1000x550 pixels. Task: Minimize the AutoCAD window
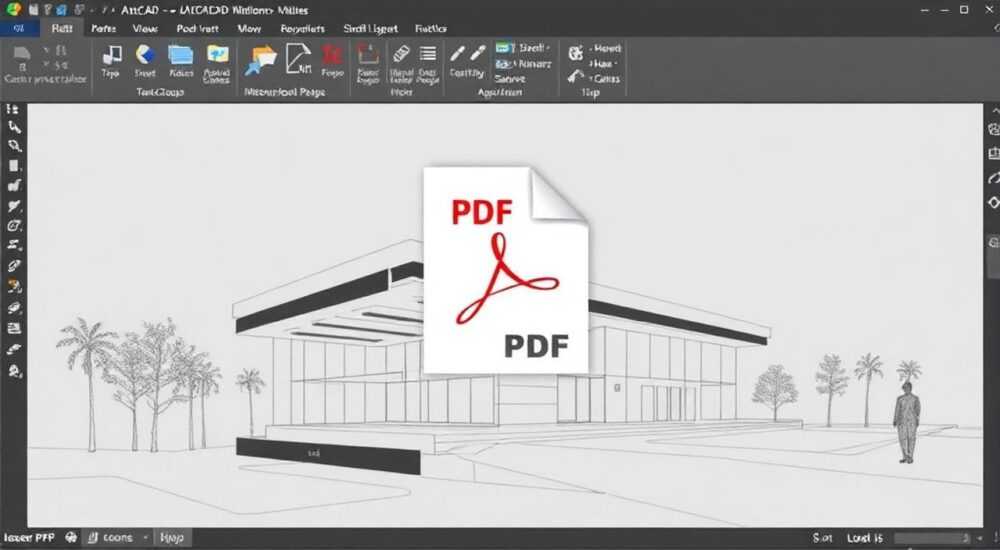945,10
